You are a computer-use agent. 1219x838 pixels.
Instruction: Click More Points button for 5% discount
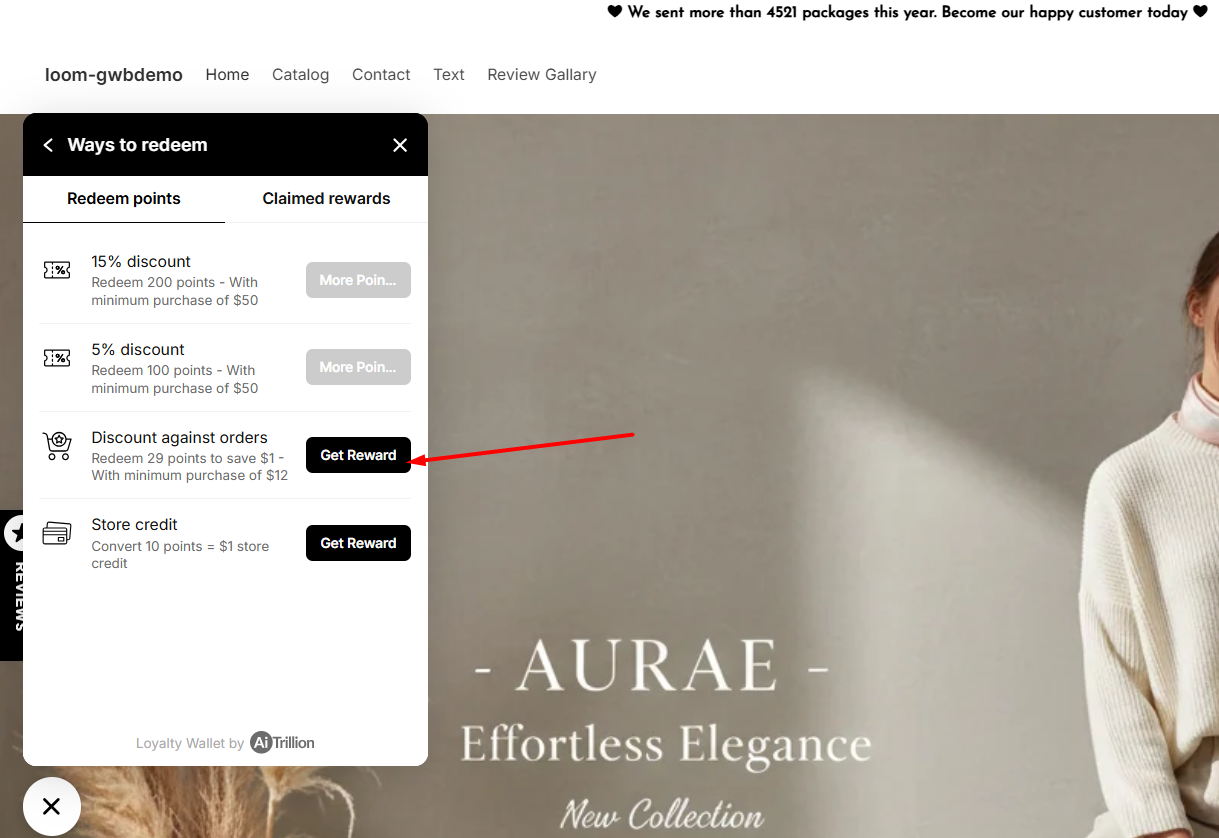(x=358, y=367)
